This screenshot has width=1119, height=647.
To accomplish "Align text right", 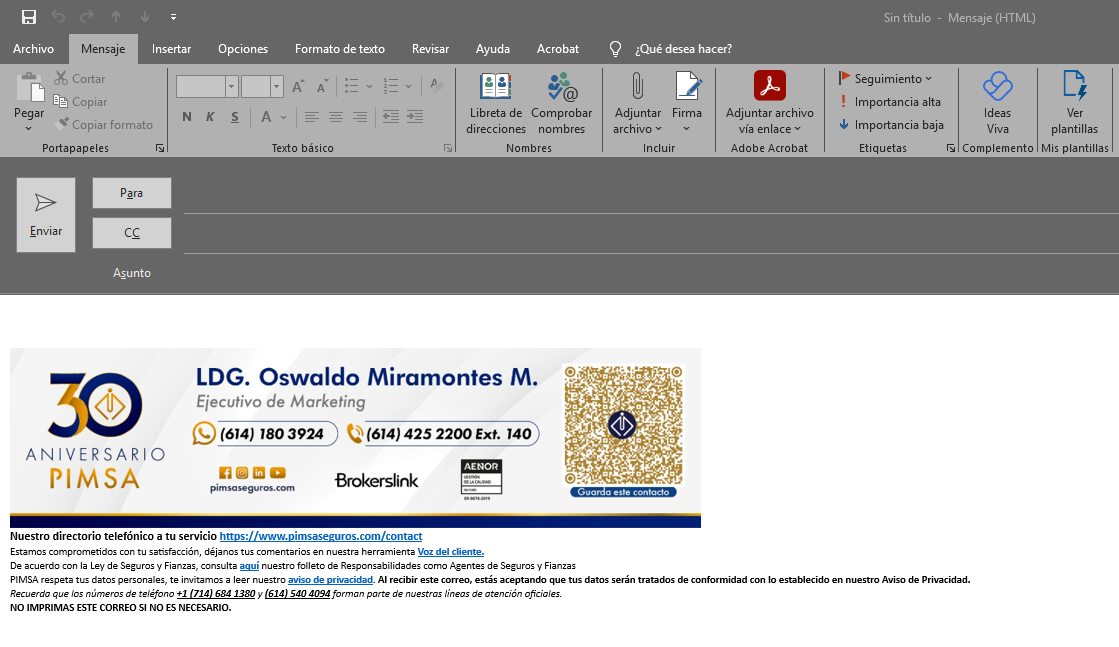I will pyautogui.click(x=360, y=117).
